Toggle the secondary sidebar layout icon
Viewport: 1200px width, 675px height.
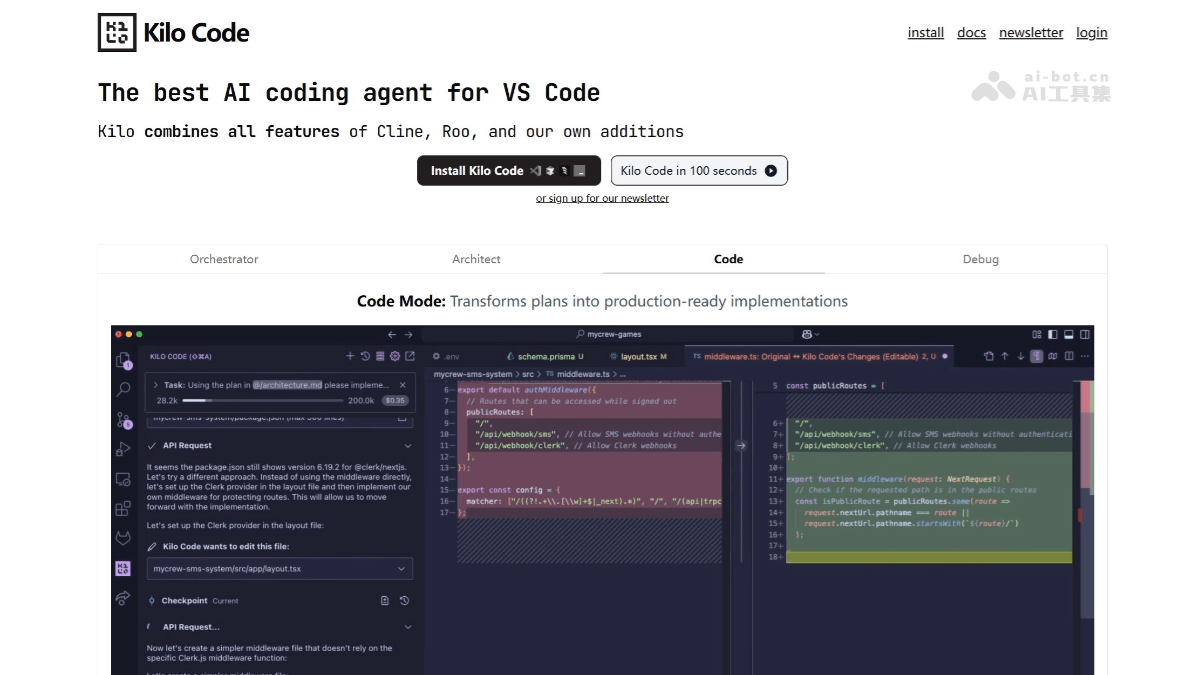[x=1084, y=334]
